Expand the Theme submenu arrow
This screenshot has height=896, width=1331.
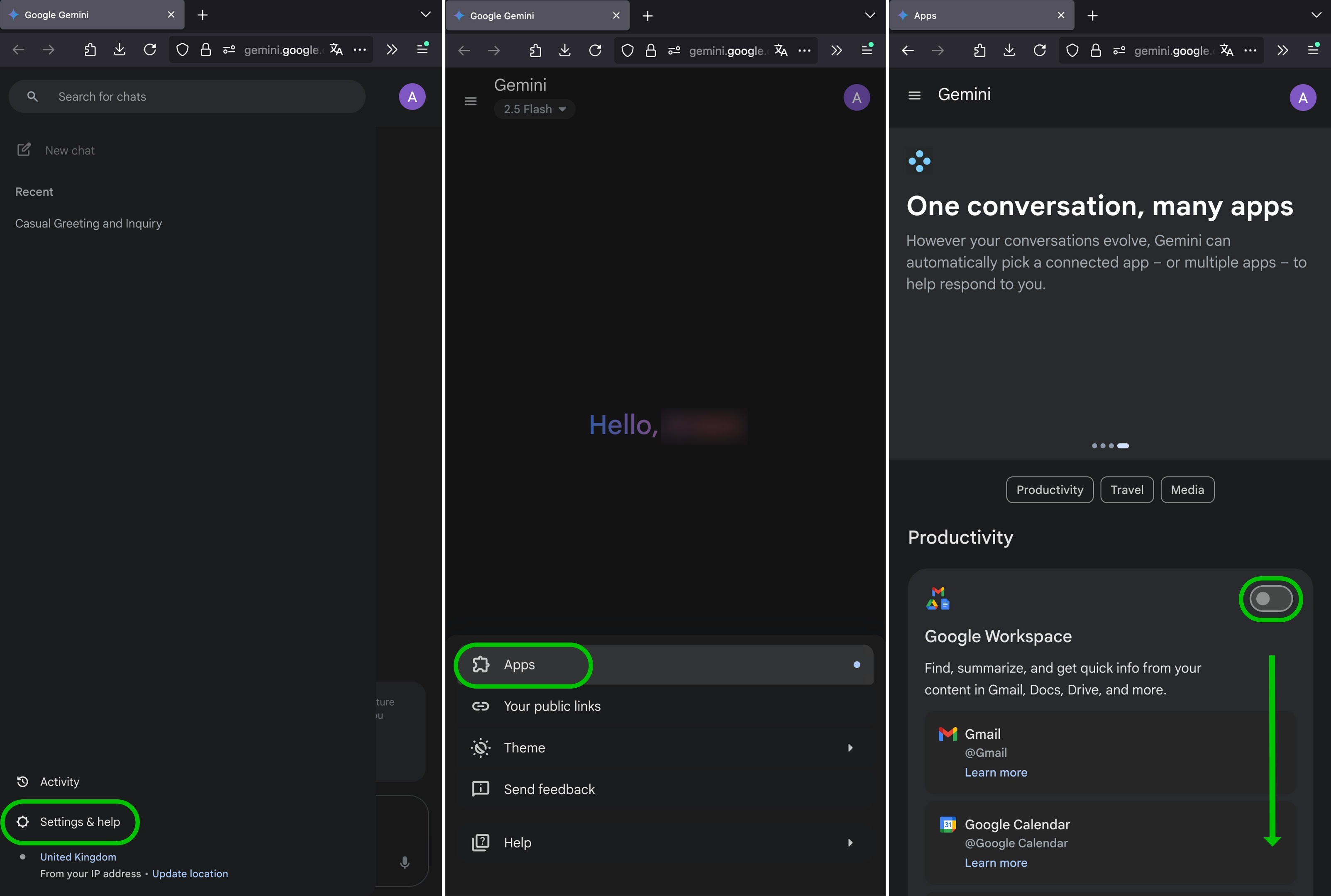pyautogui.click(x=850, y=748)
